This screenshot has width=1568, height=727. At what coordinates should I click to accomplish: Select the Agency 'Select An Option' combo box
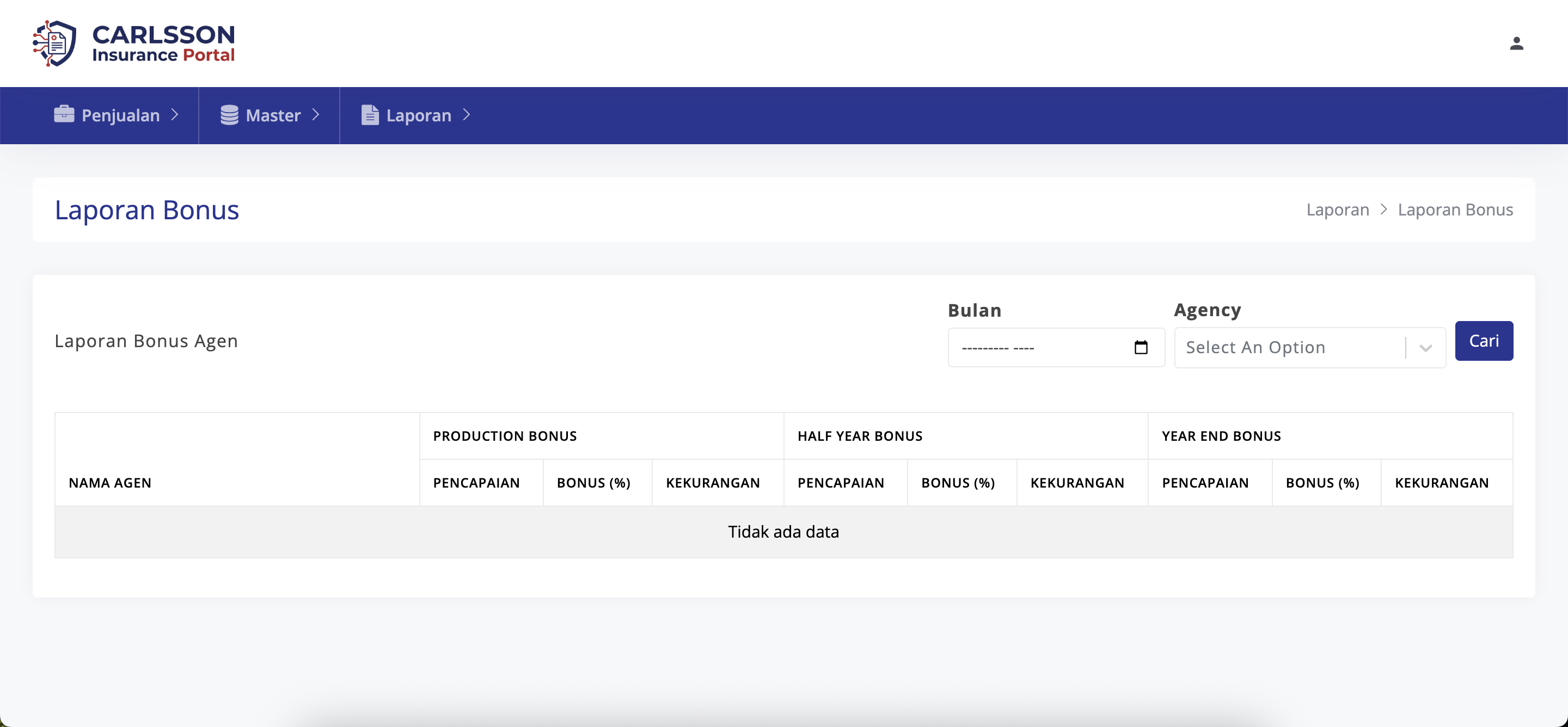click(x=1310, y=347)
